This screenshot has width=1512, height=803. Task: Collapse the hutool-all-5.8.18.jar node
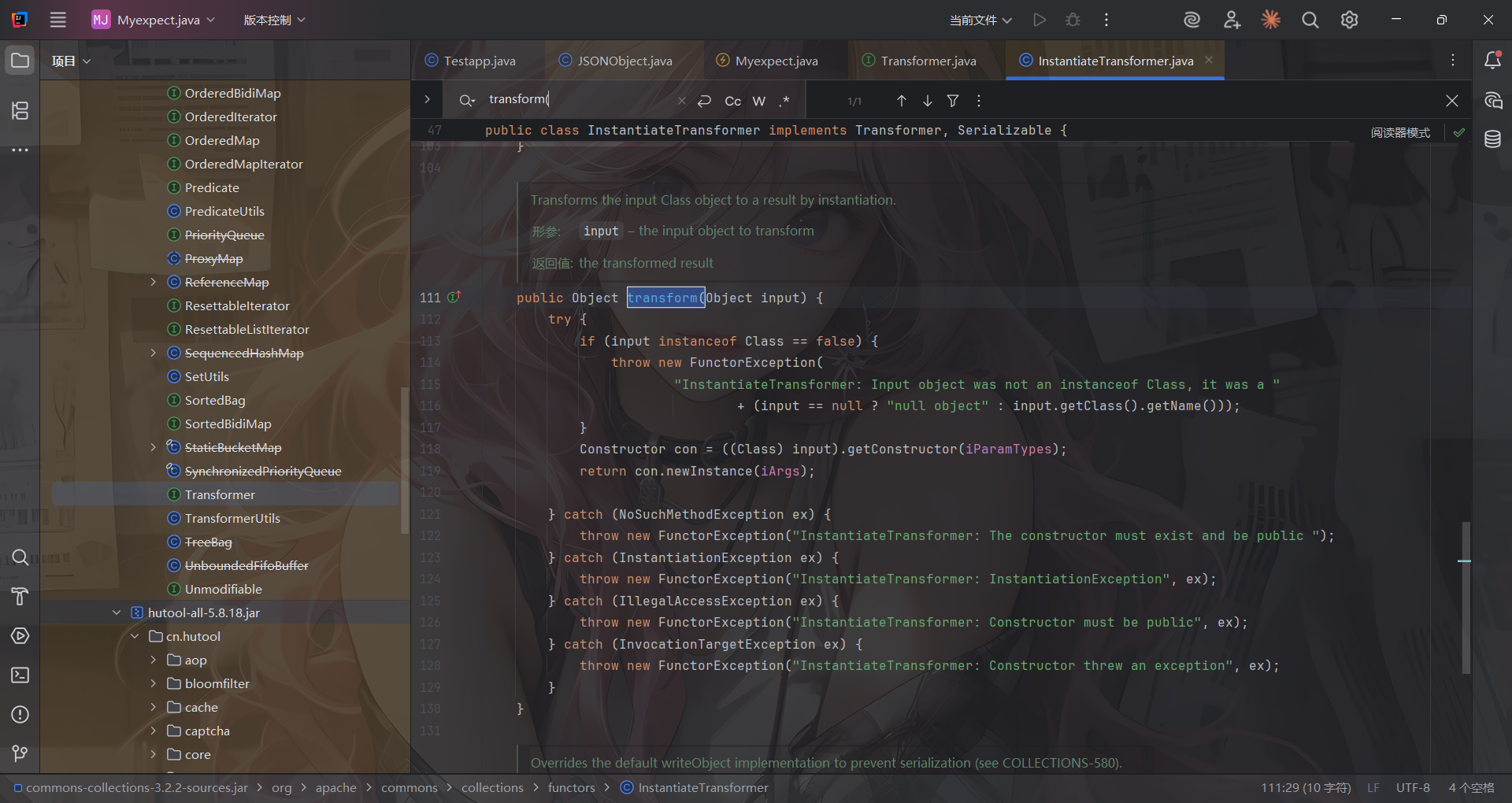click(117, 612)
